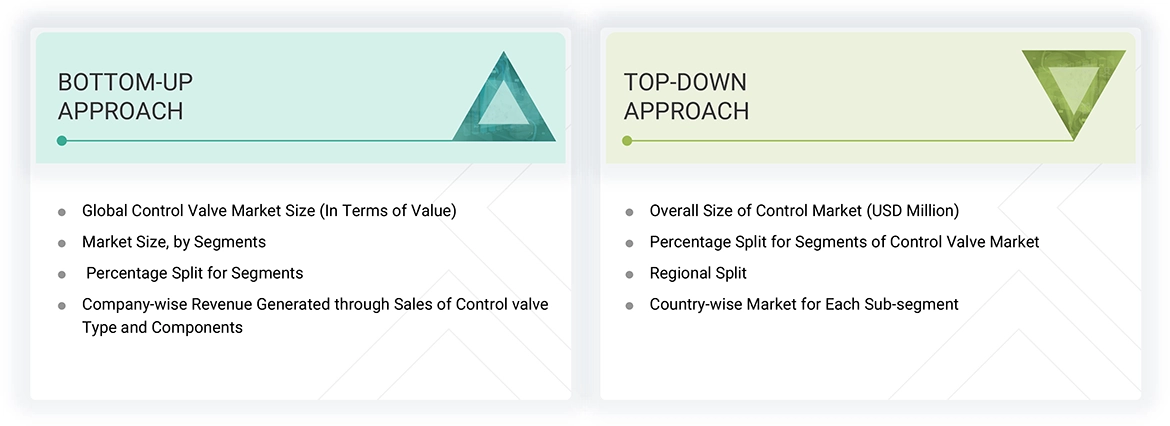Viewport: 1170px width, 426px height.
Task: Click Market Size, by Segments text
Action: point(174,242)
